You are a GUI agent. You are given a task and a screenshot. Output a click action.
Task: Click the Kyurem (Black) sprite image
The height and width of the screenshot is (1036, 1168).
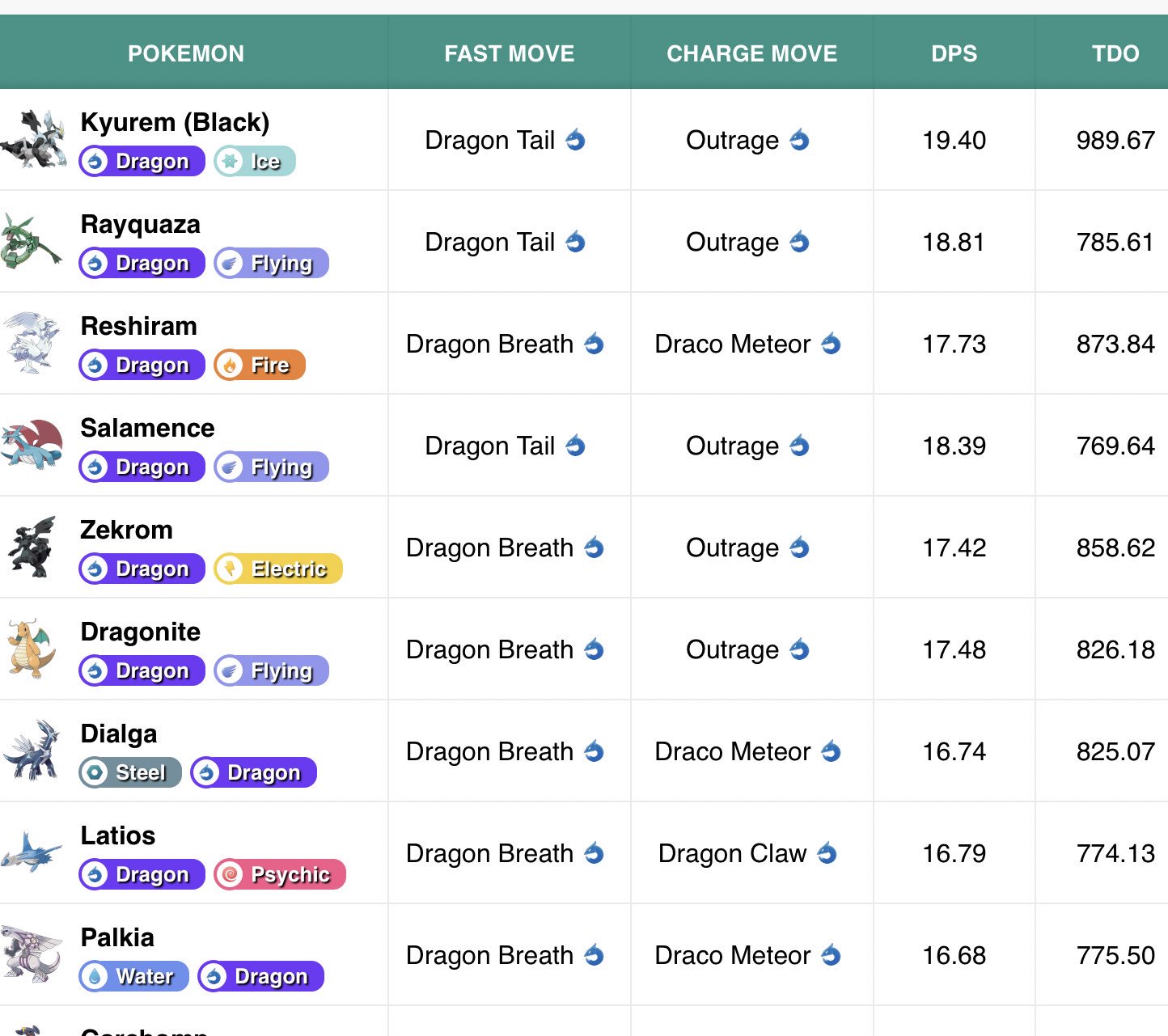point(33,139)
